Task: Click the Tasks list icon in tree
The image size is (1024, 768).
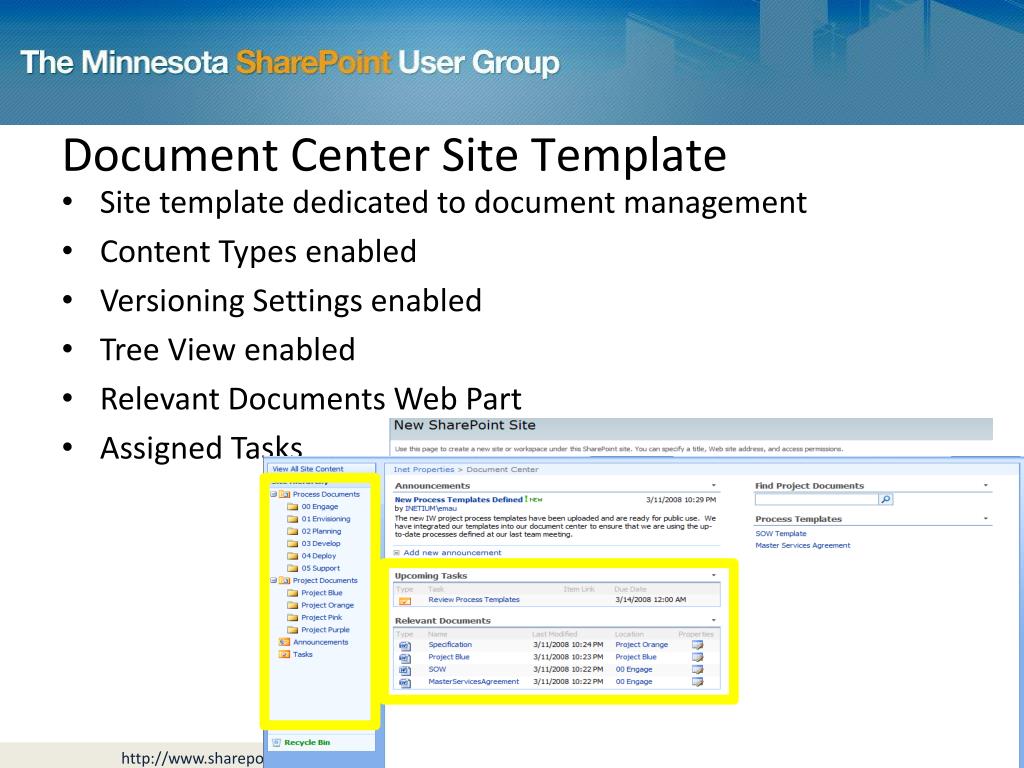Action: pyautogui.click(x=284, y=654)
